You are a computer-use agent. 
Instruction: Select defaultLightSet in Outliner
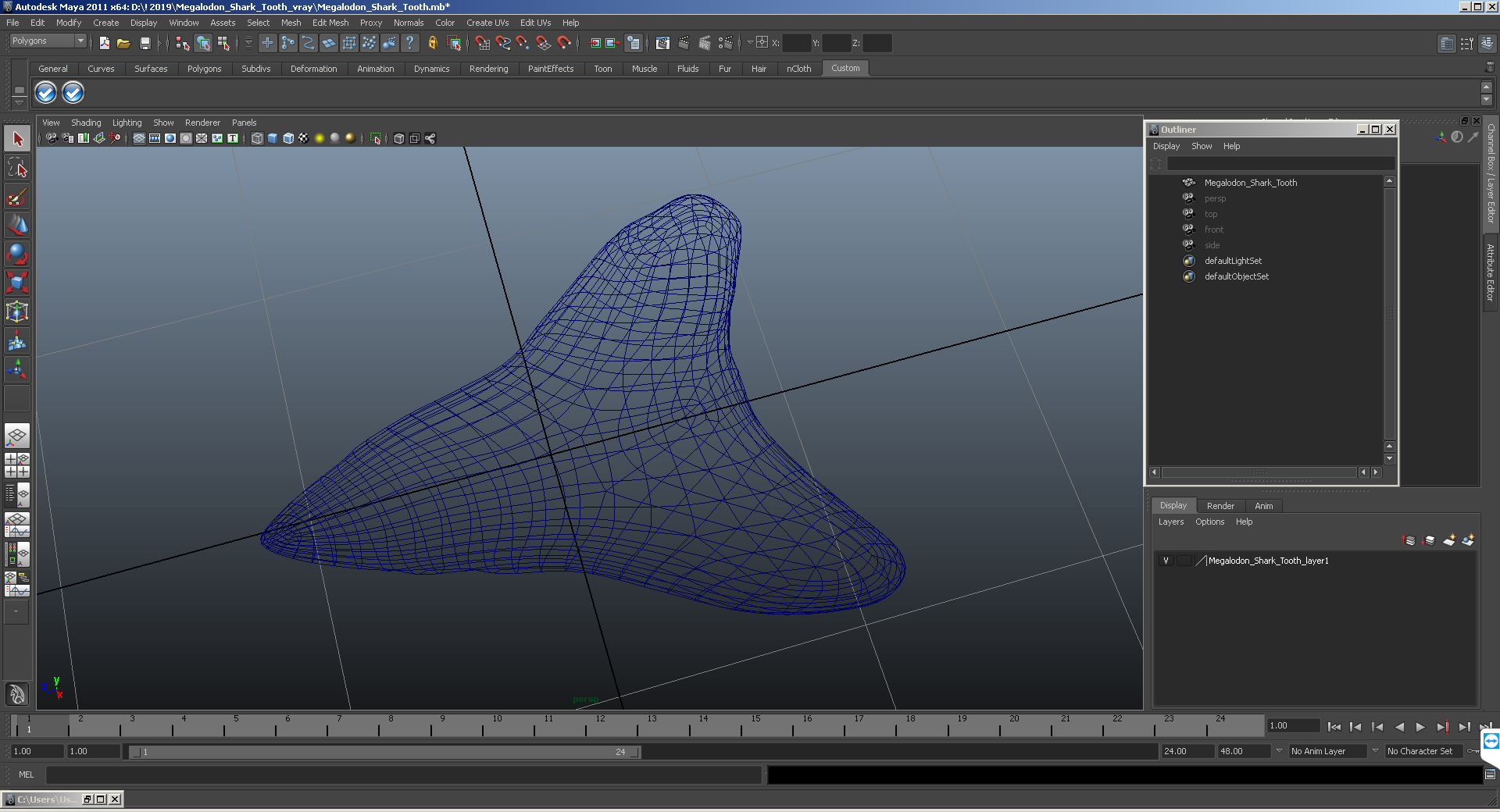[1233, 261]
